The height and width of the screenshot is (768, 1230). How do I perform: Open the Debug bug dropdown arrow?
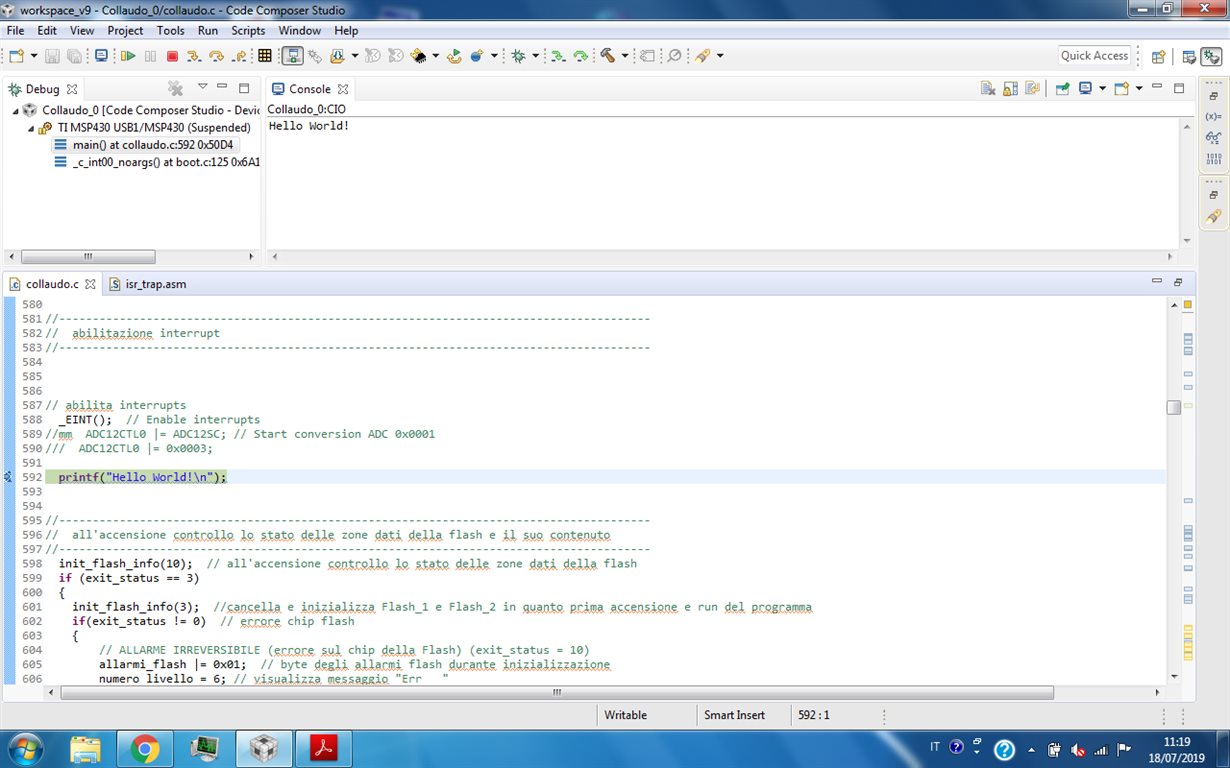[x=535, y=56]
